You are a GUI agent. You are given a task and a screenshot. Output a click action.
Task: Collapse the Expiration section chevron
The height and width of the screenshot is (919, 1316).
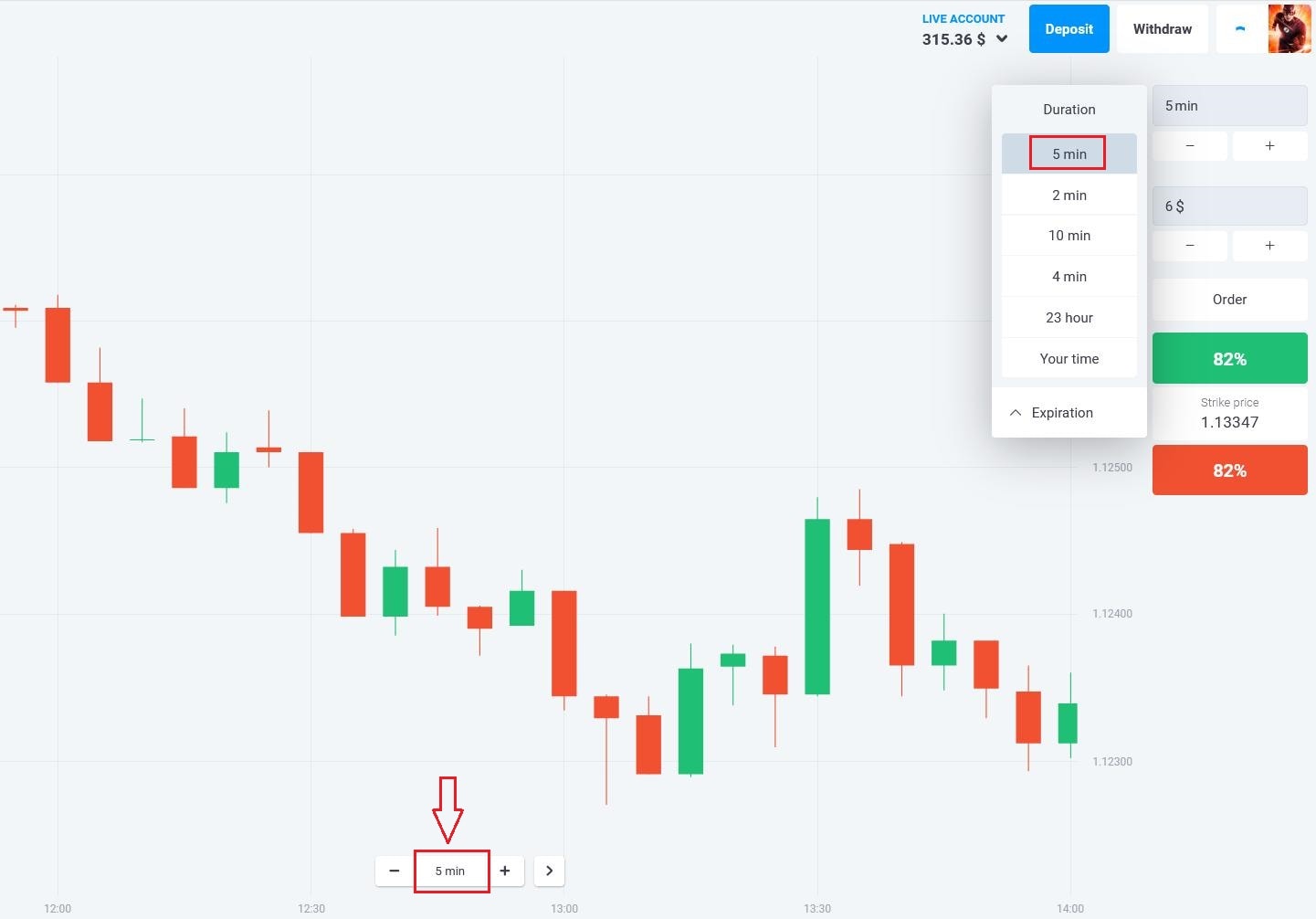1016,413
